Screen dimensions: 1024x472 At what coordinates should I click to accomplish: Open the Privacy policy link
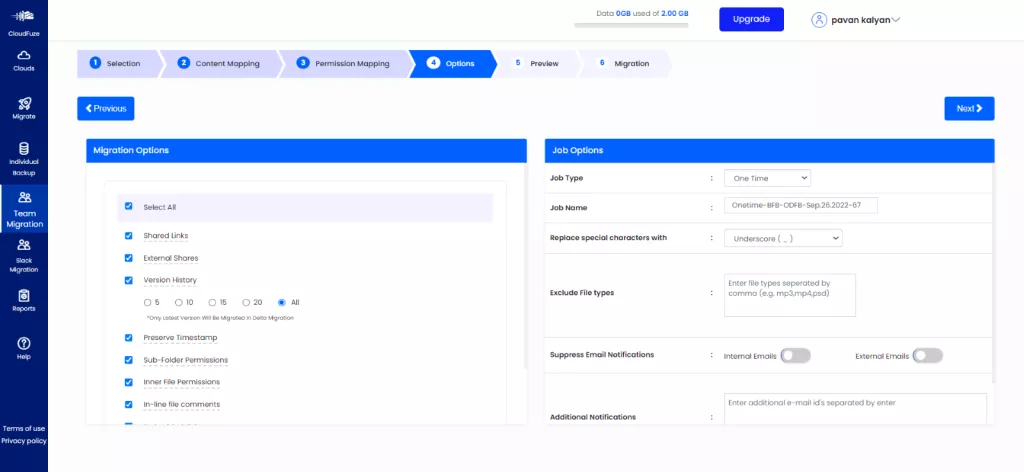24,441
